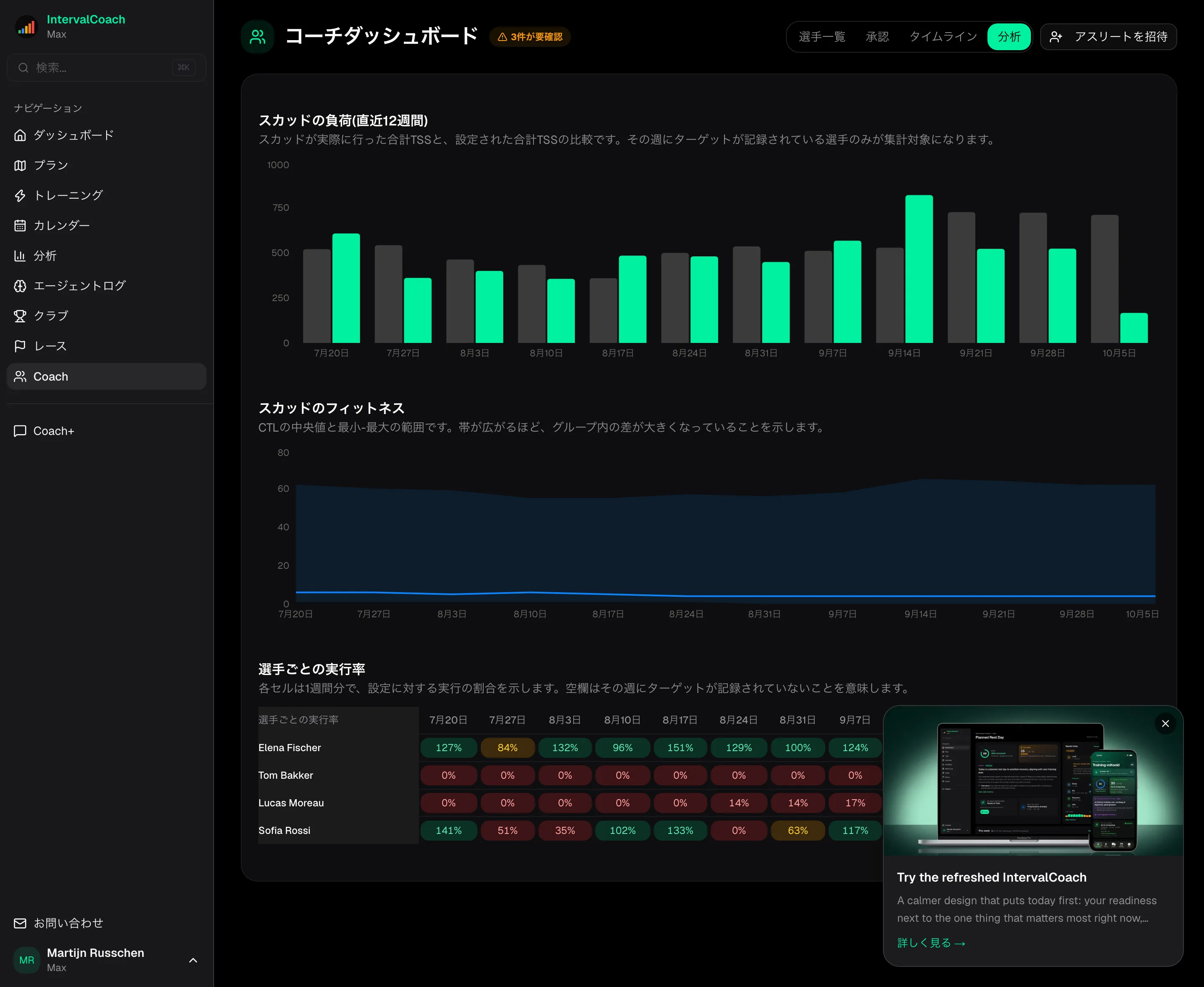Close the refreshed IntervalCoach promo card
Screen dimensions: 1204x987
1166,724
